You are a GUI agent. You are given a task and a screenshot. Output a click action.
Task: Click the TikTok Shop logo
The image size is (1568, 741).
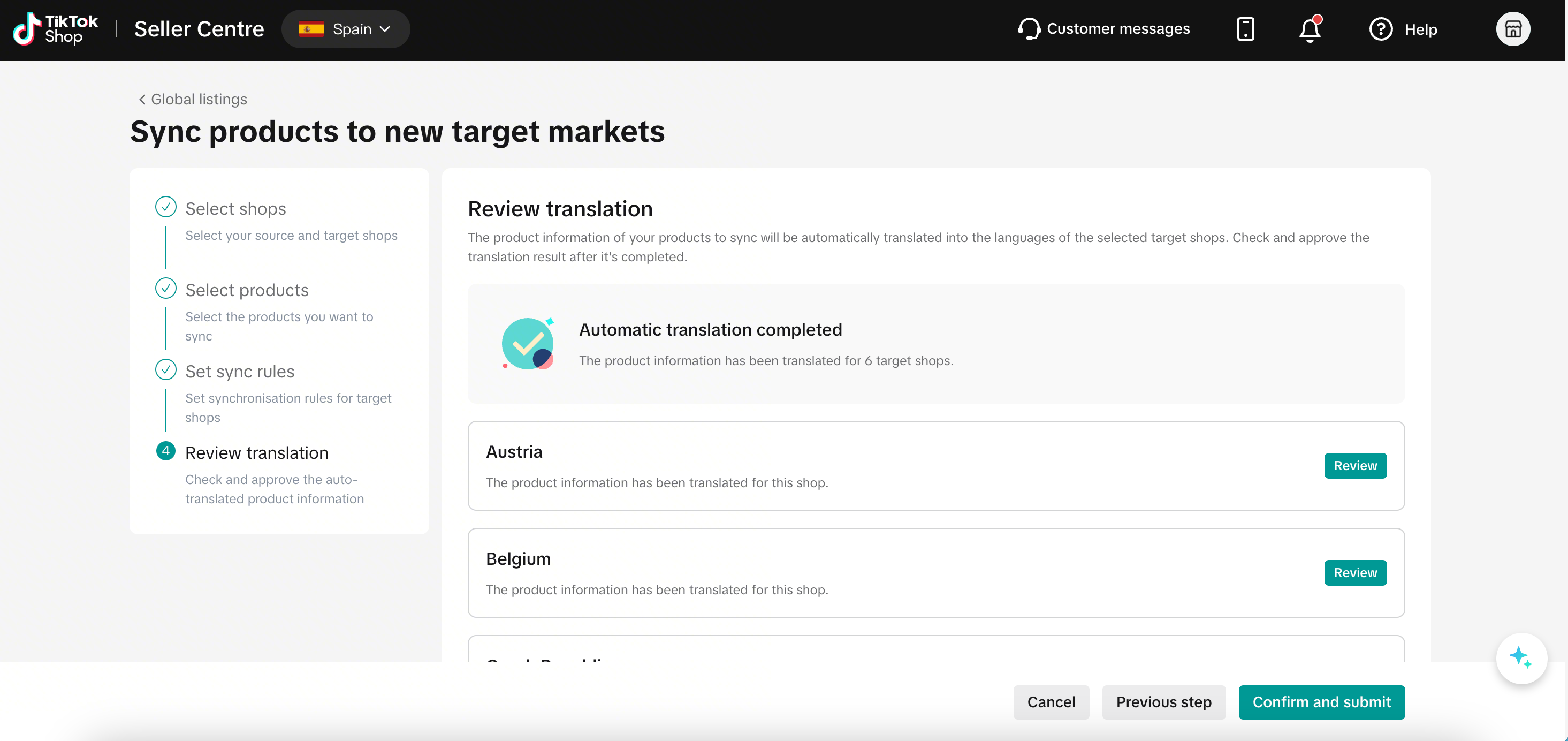(x=56, y=28)
